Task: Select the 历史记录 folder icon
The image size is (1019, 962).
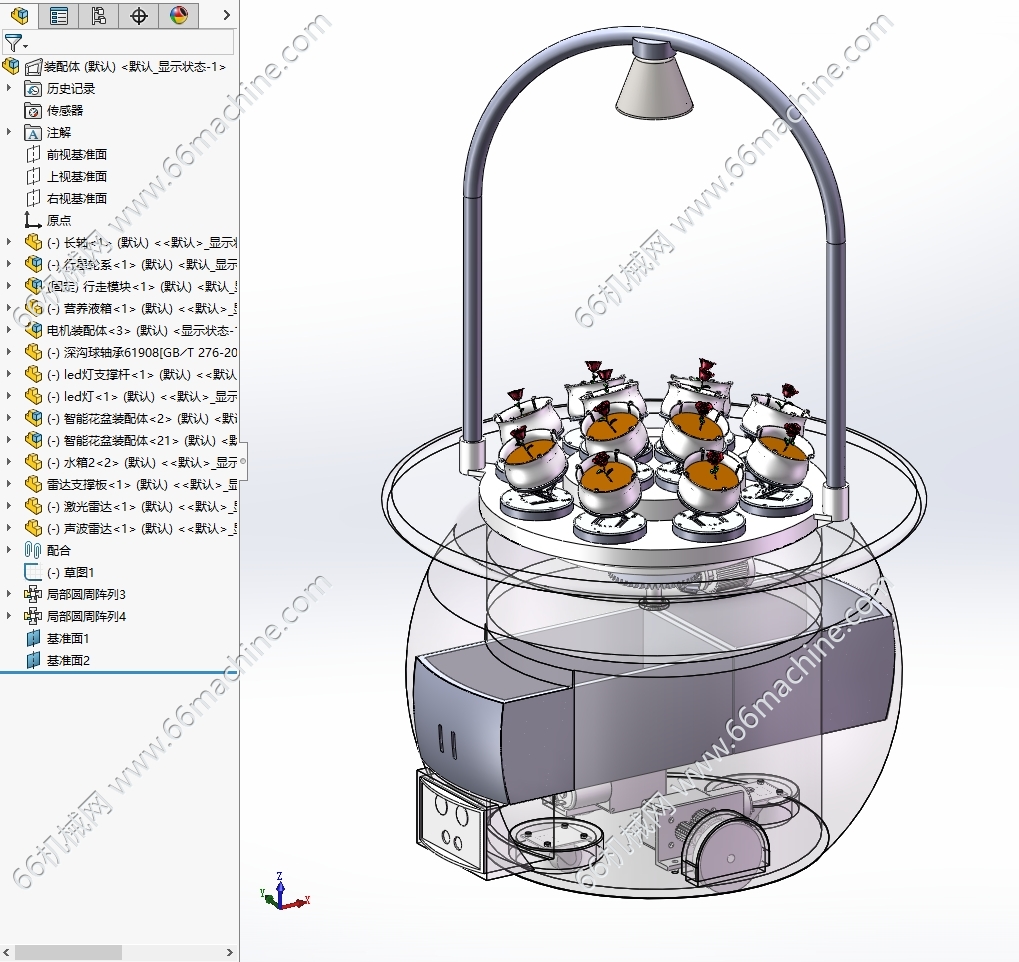Action: 33,88
